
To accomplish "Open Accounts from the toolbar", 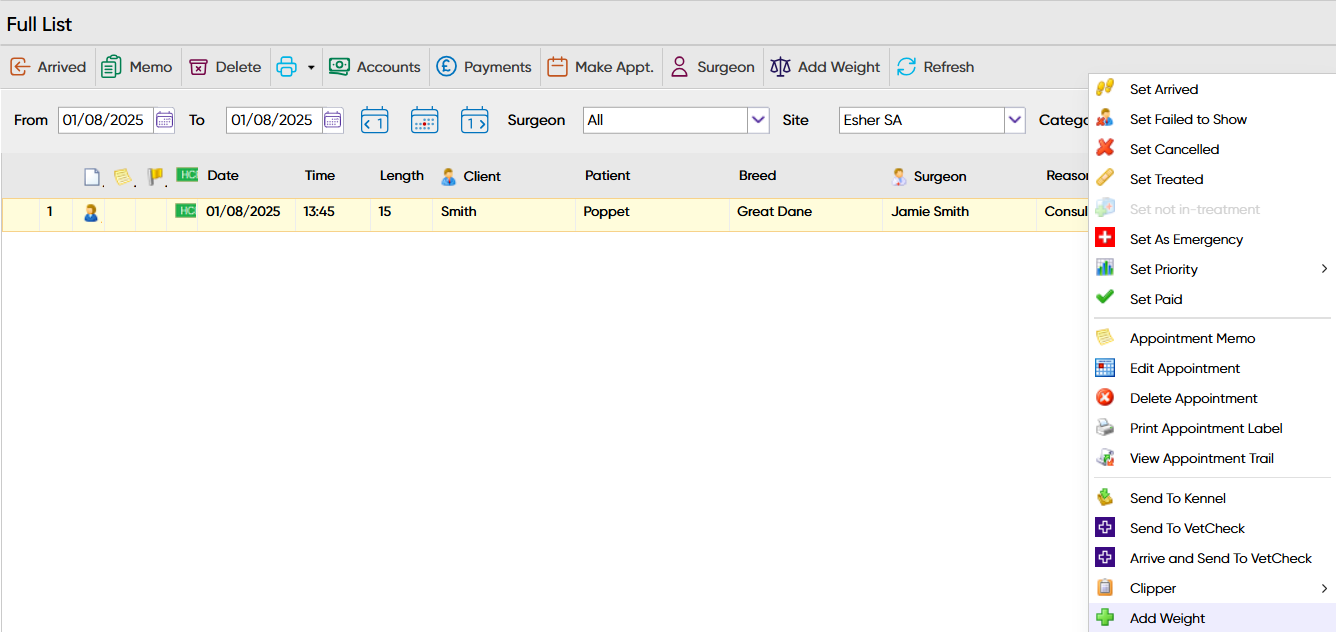I will [x=375, y=67].
